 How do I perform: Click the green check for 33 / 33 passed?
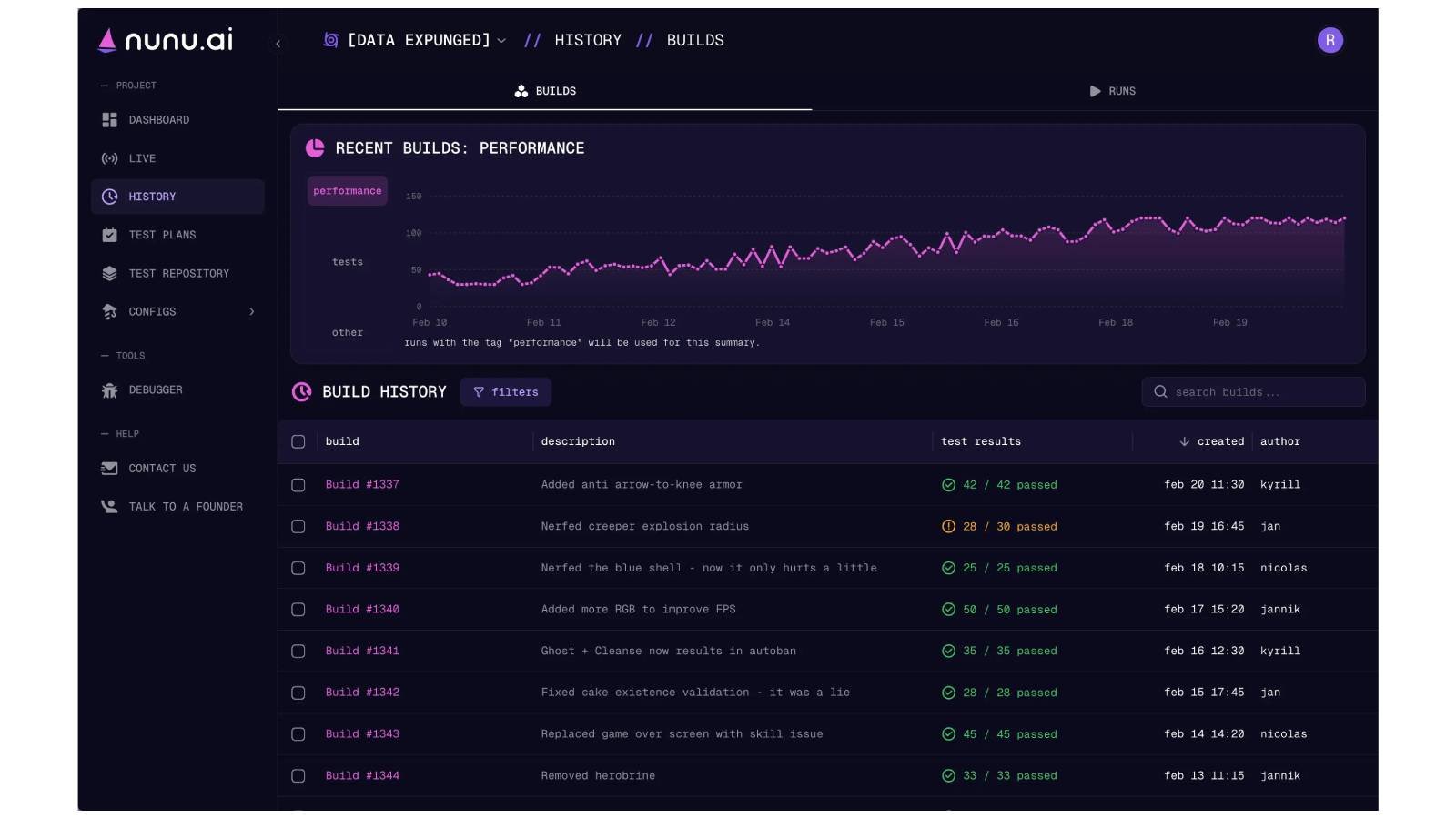(x=948, y=776)
